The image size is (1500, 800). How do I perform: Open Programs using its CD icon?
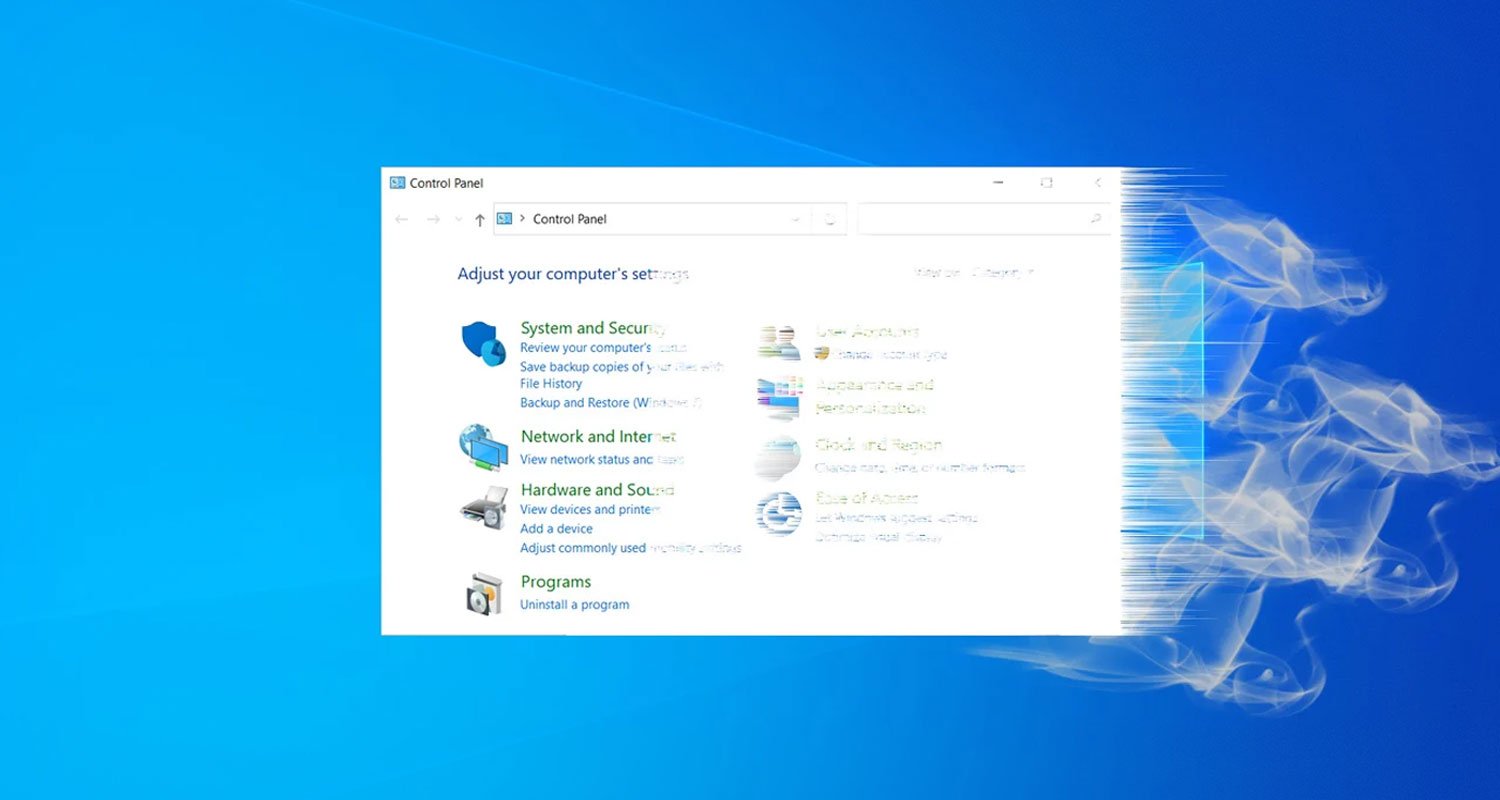point(483,594)
